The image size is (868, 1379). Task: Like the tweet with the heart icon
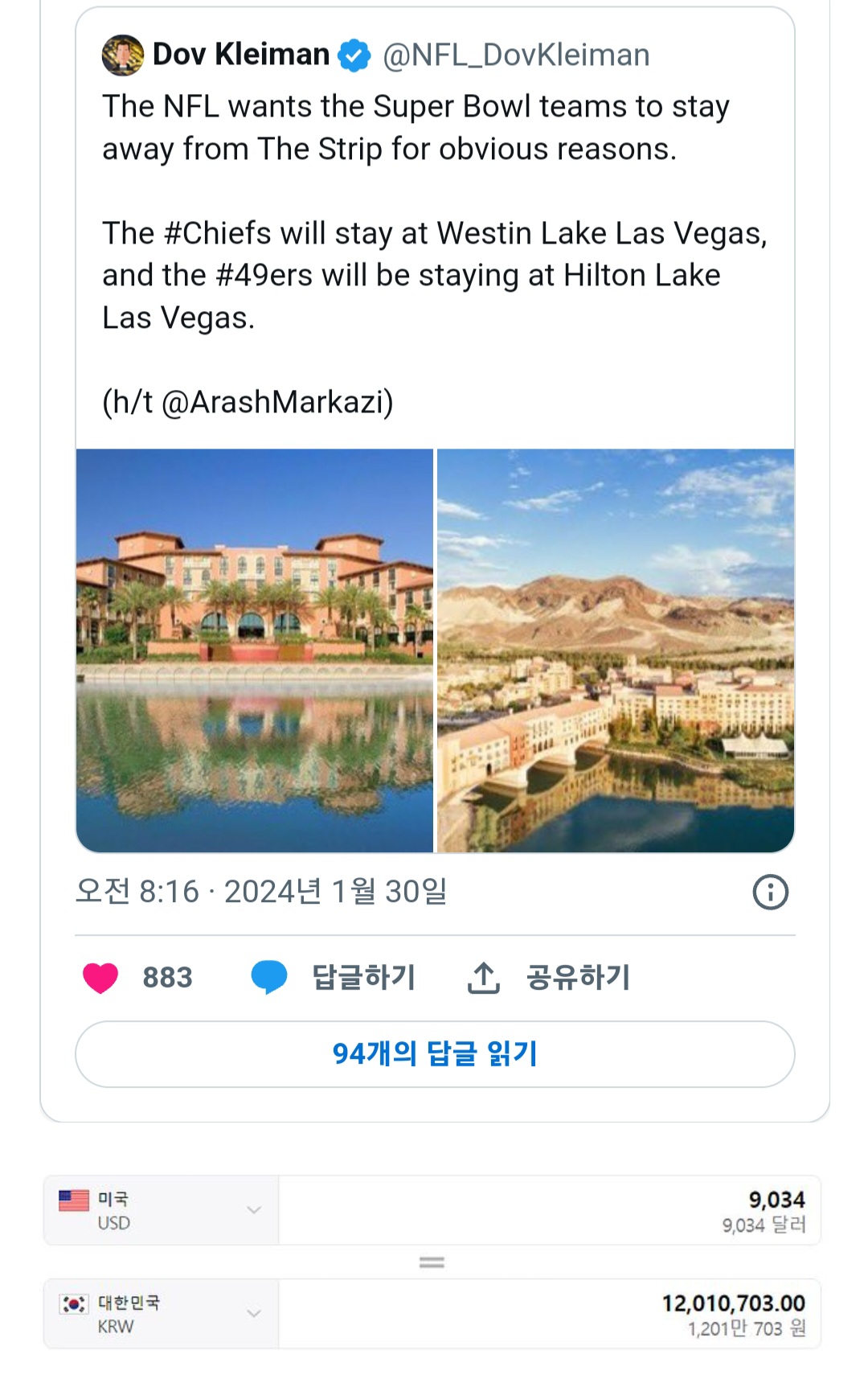coord(100,978)
